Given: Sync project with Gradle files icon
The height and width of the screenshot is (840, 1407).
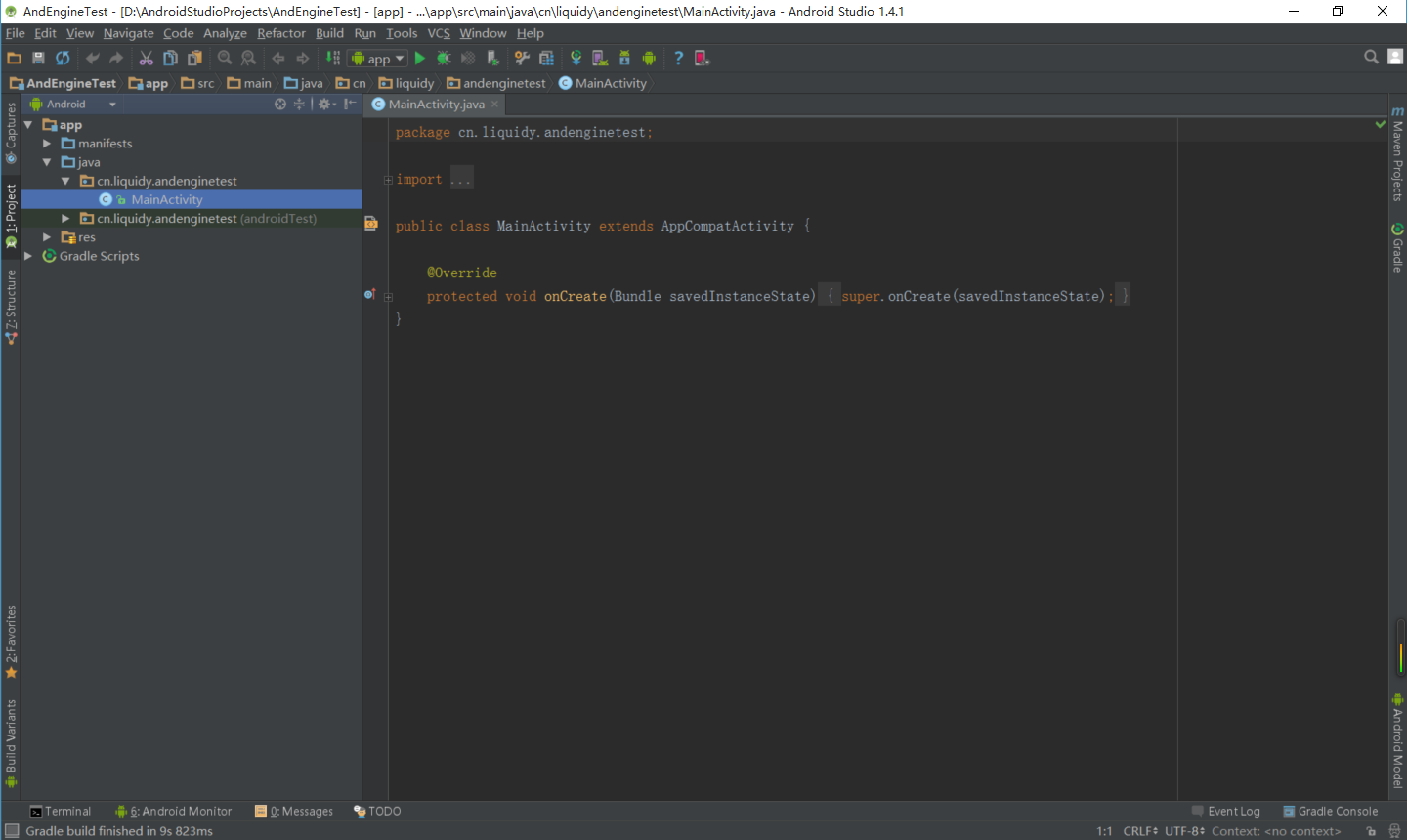Looking at the screenshot, I should pos(576,59).
